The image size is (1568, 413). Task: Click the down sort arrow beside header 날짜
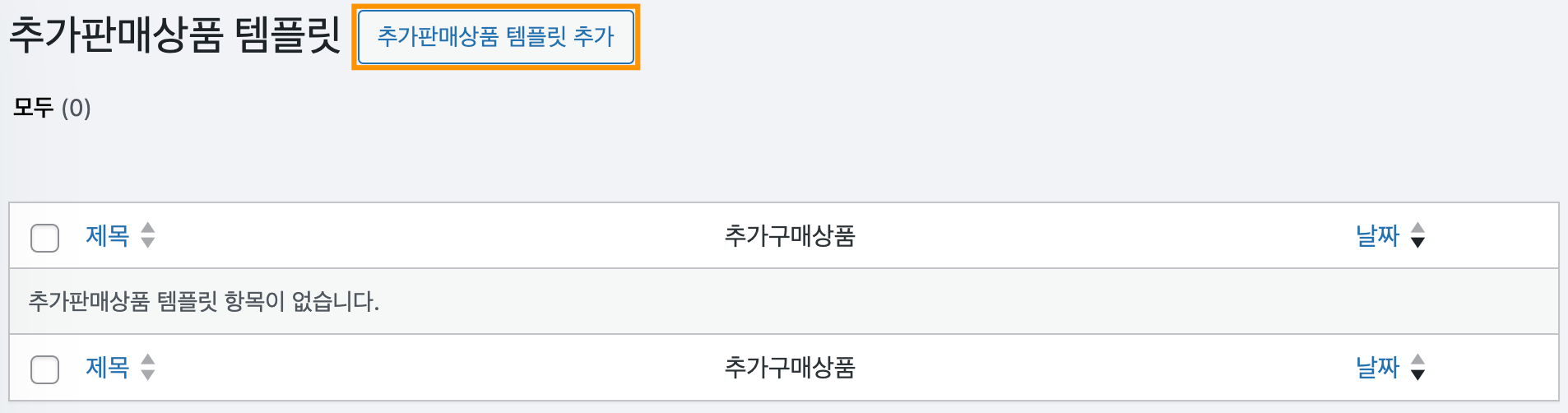pos(1417,242)
